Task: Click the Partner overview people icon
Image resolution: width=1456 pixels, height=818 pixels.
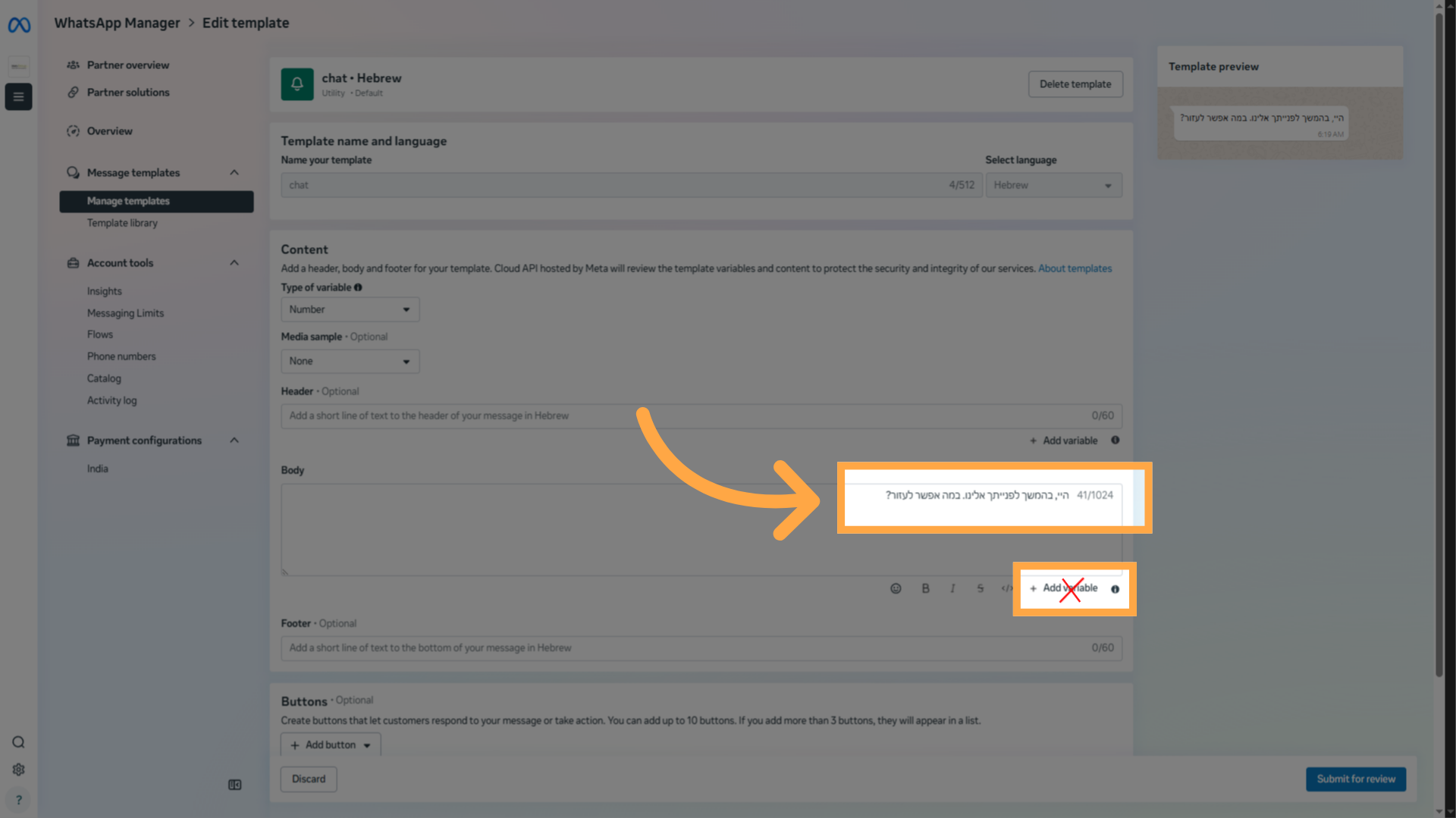Action: 73,65
